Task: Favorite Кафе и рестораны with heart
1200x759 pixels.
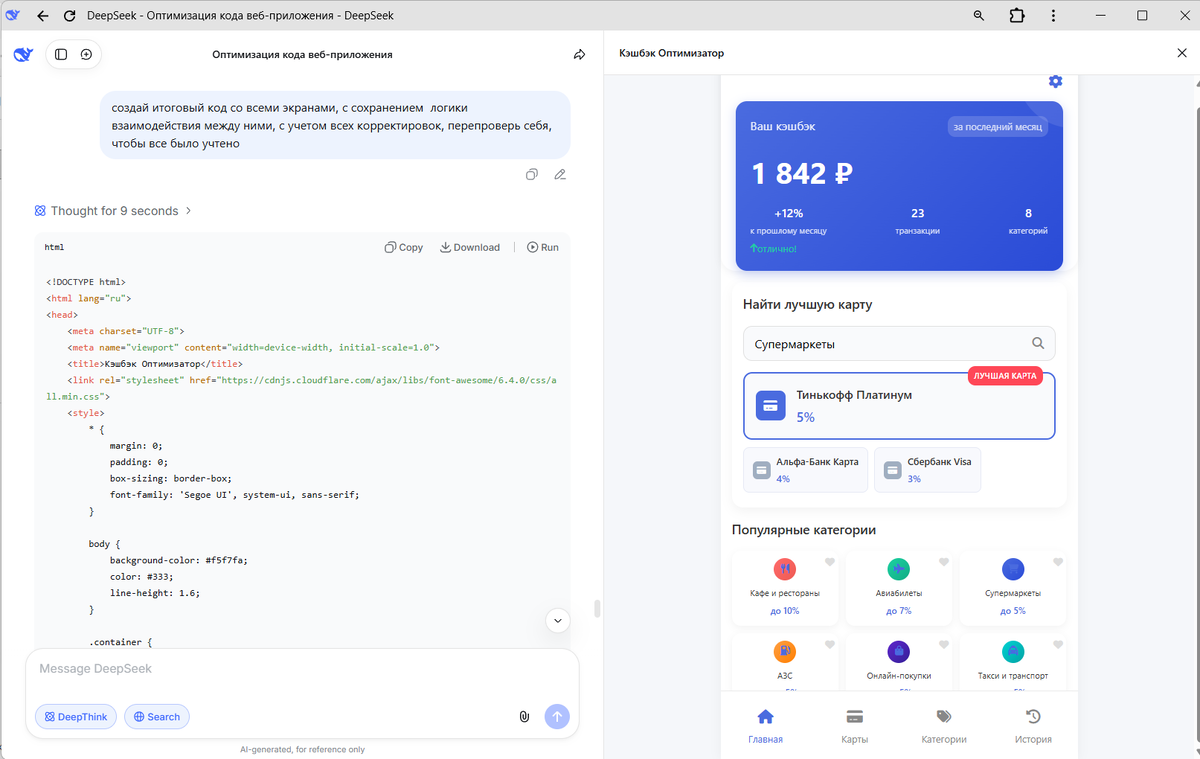Action: point(829,562)
